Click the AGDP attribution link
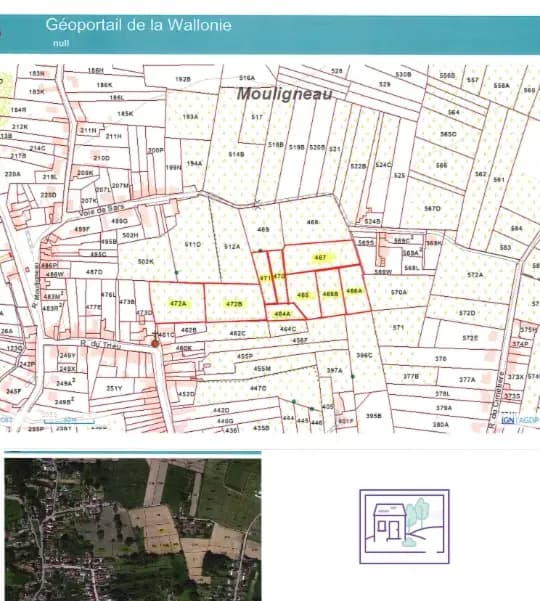 pyautogui.click(x=529, y=420)
